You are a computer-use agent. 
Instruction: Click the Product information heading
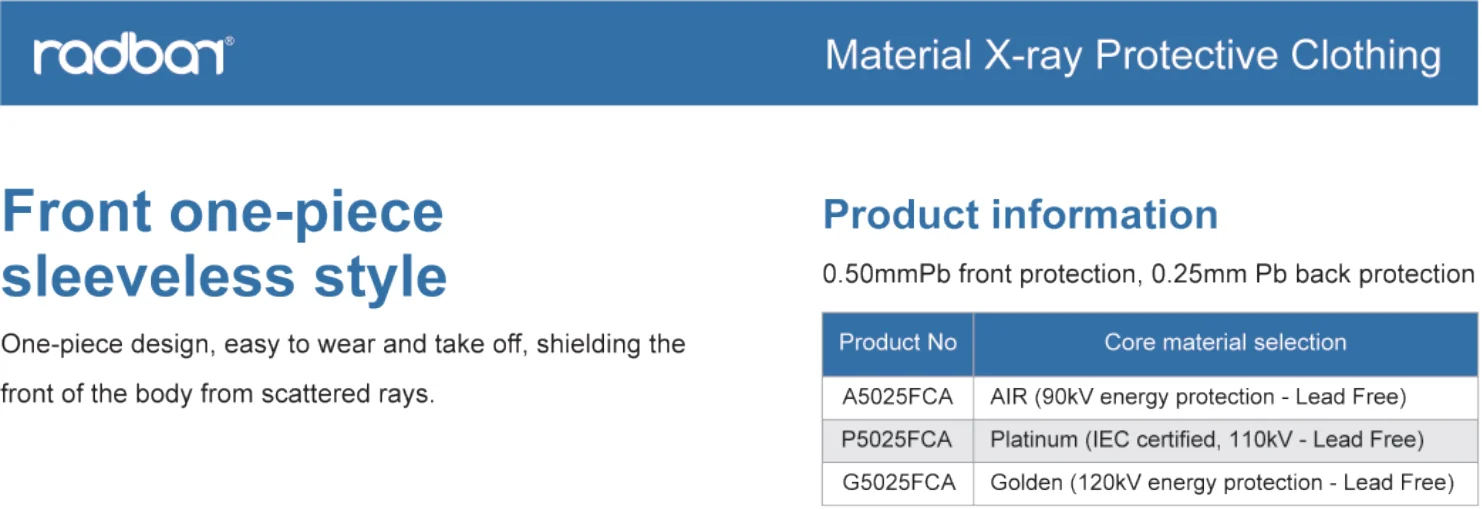point(1020,215)
